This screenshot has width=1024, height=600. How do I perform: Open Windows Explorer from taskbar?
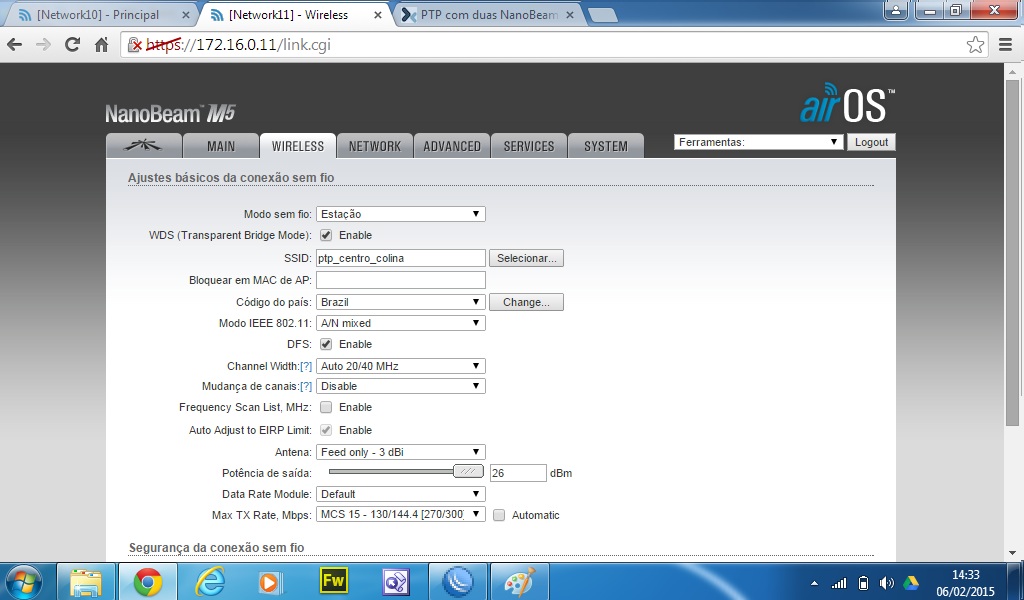(86, 581)
